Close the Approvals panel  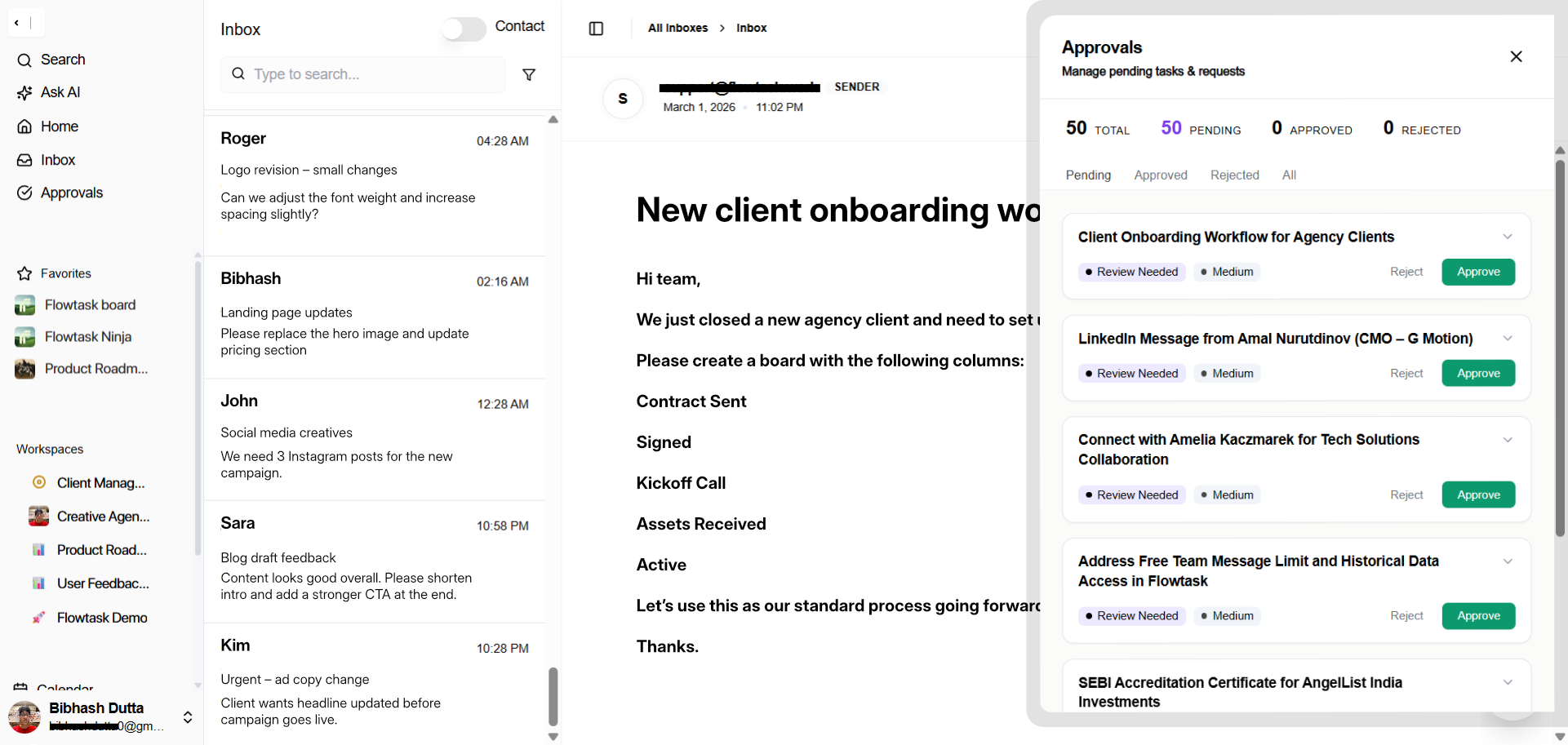click(1516, 56)
